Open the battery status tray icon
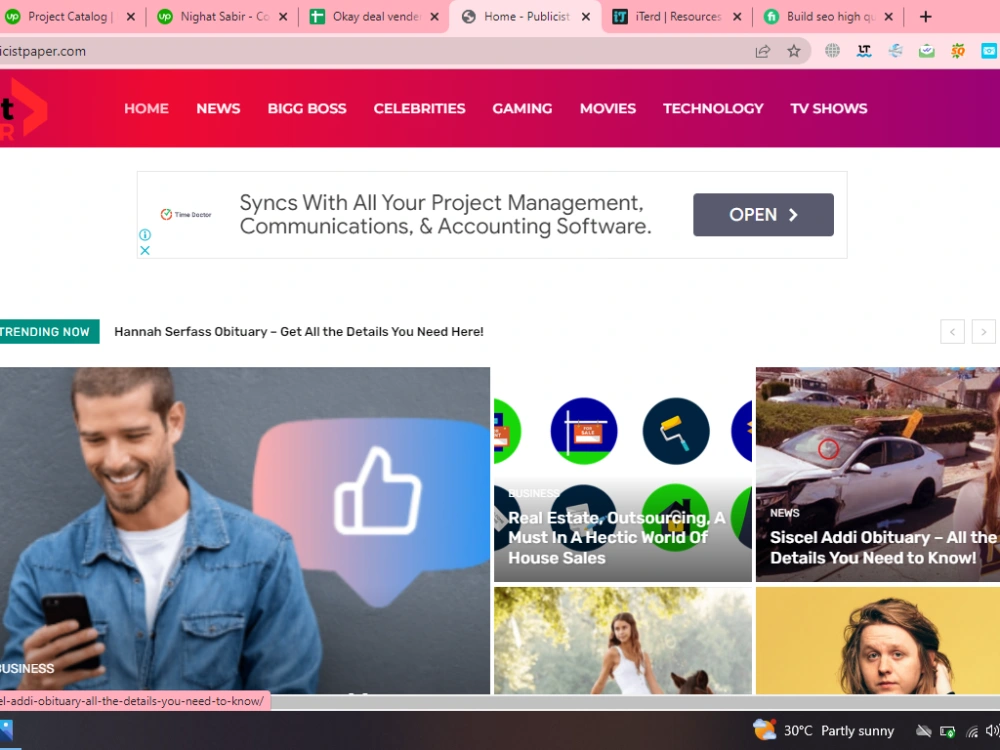The height and width of the screenshot is (750, 1000). [947, 731]
